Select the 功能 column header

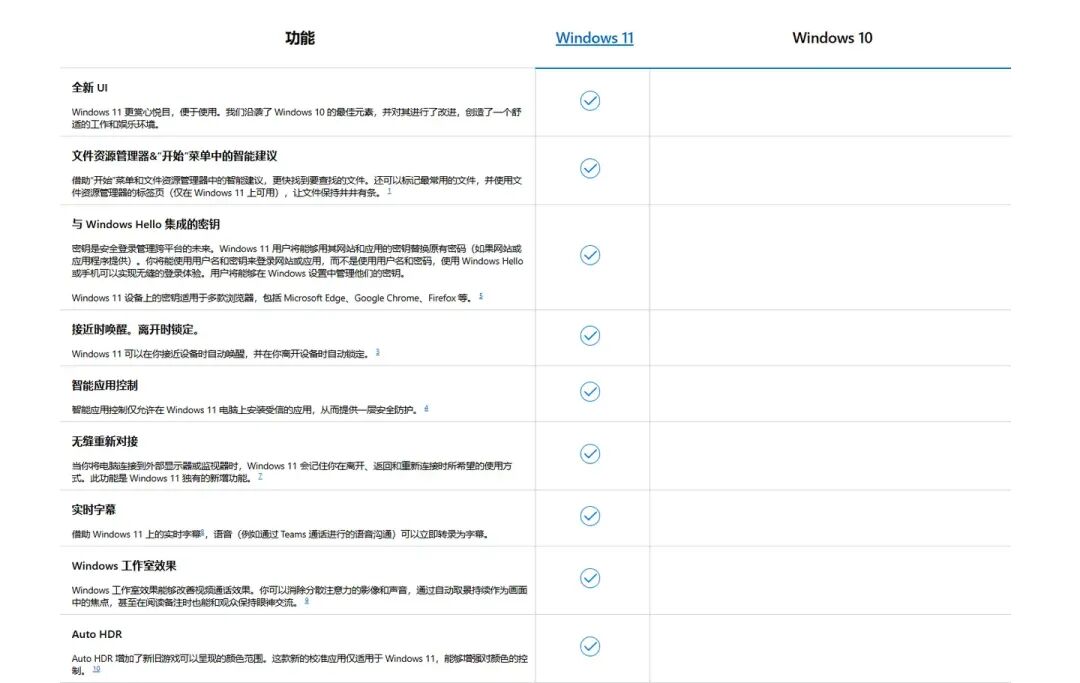click(300, 38)
